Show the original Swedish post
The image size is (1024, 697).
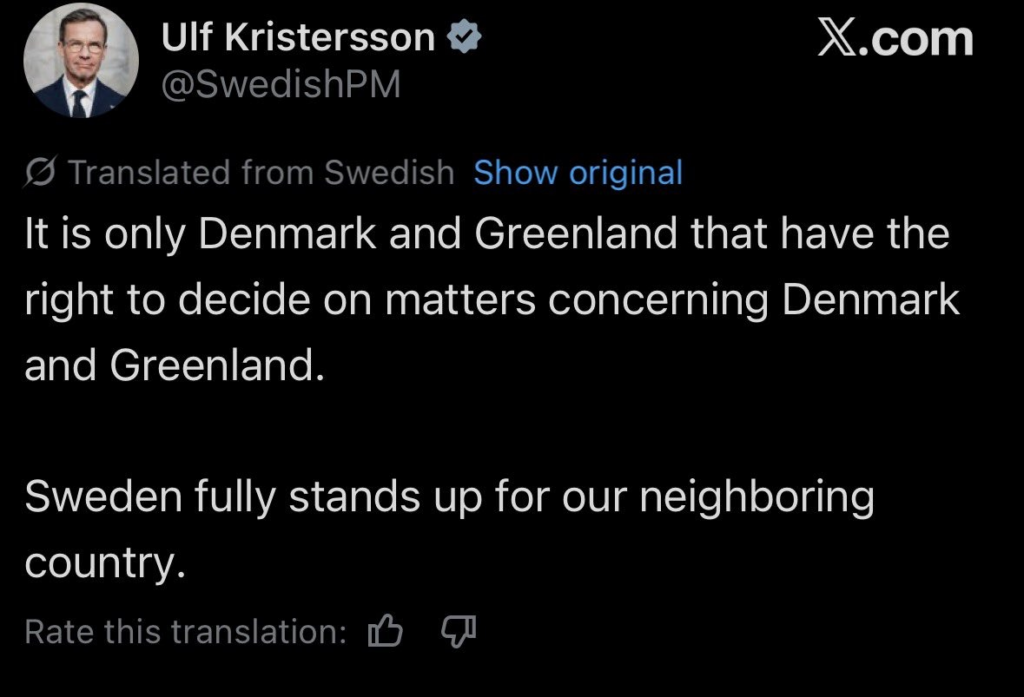578,173
